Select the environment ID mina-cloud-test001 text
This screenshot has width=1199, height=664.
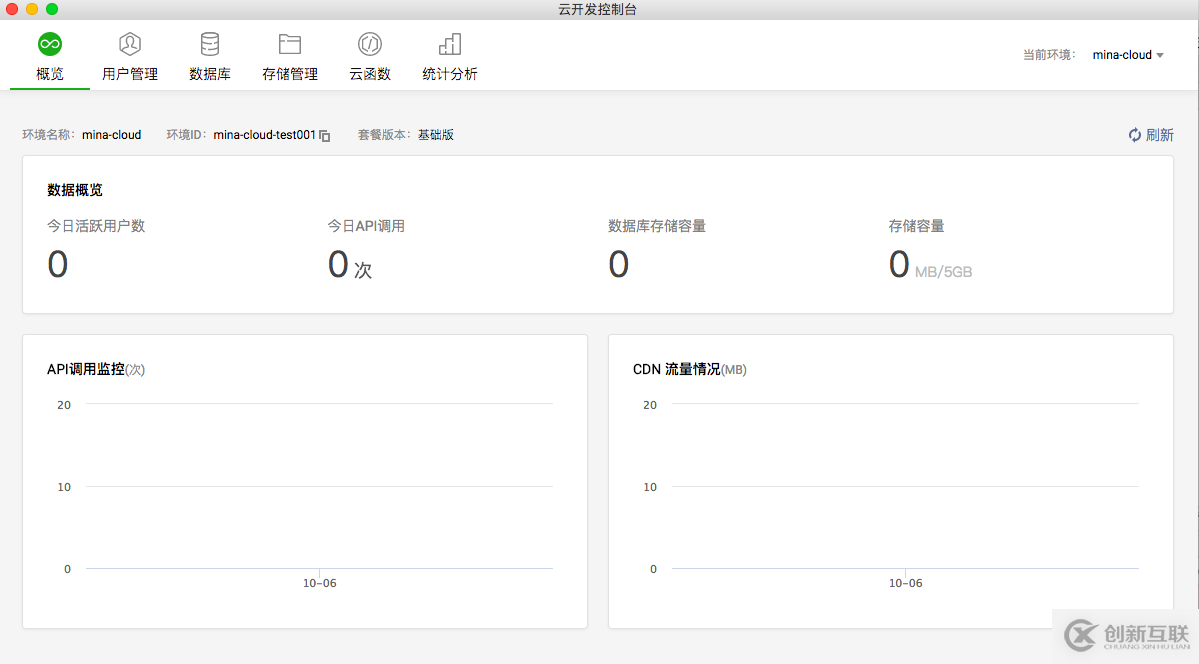[x=265, y=135]
